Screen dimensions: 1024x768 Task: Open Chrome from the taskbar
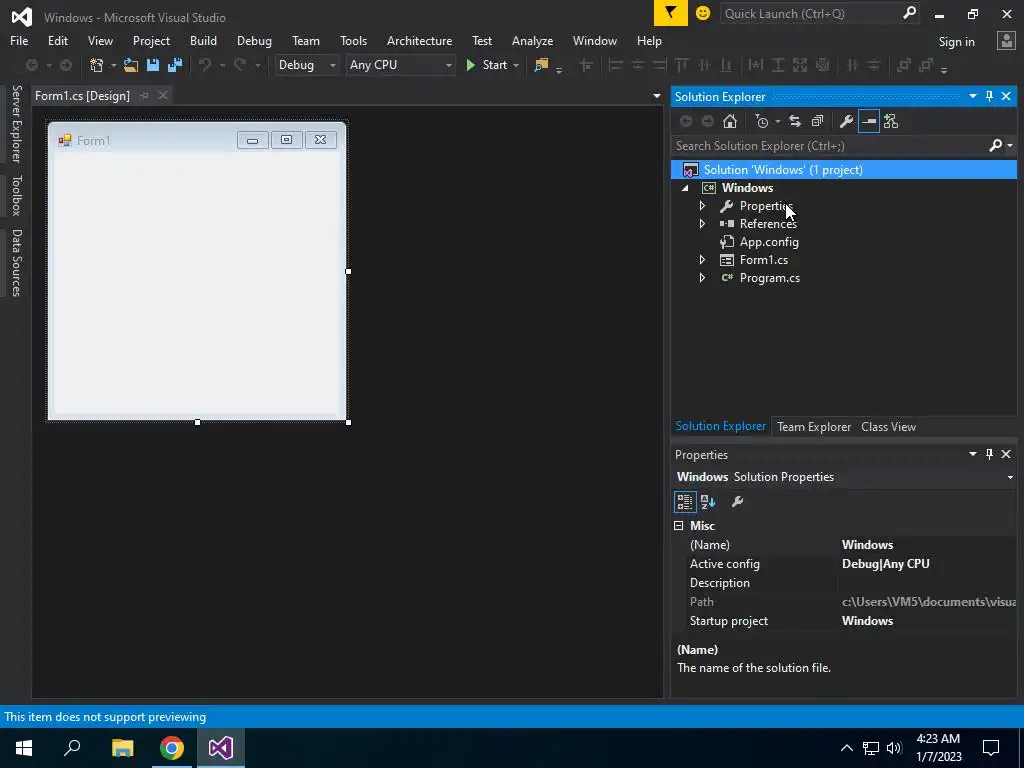tap(172, 748)
